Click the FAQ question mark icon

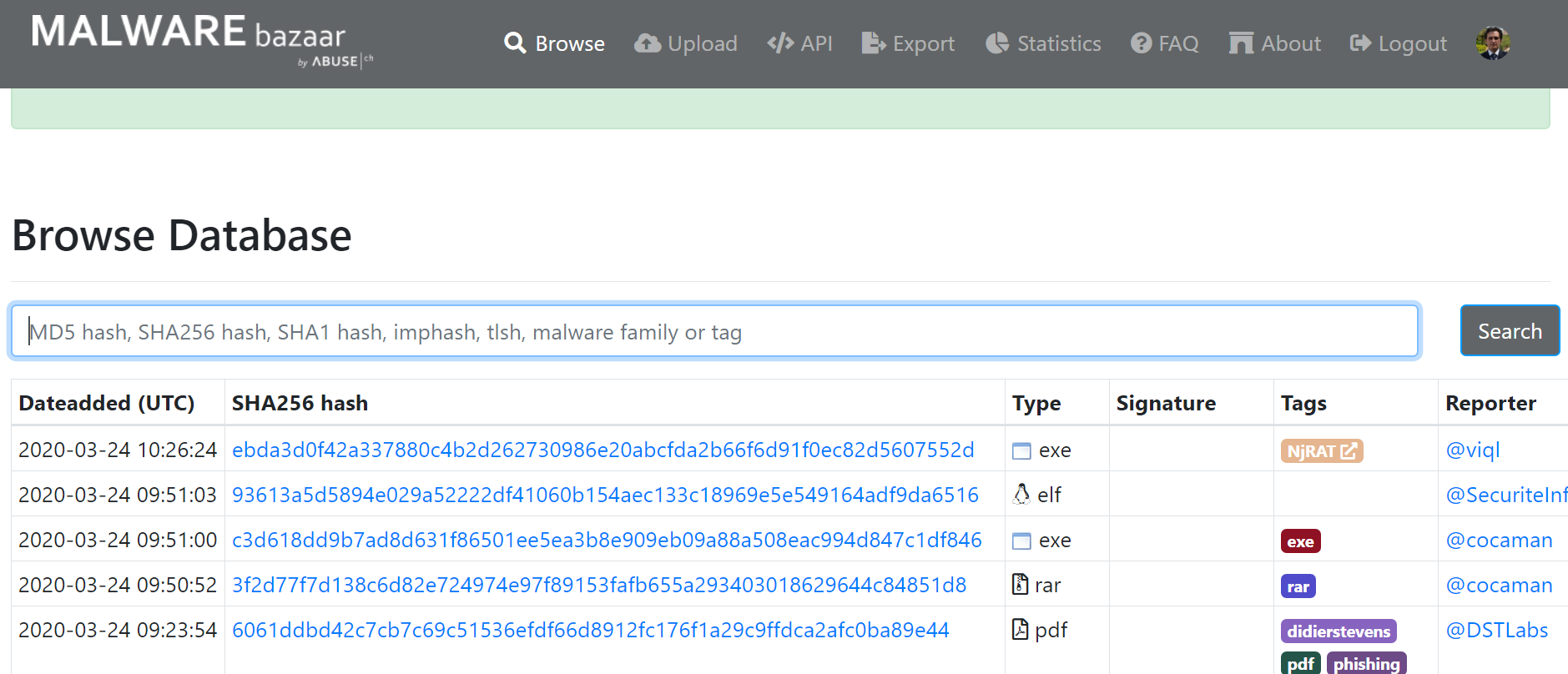coord(1141,43)
